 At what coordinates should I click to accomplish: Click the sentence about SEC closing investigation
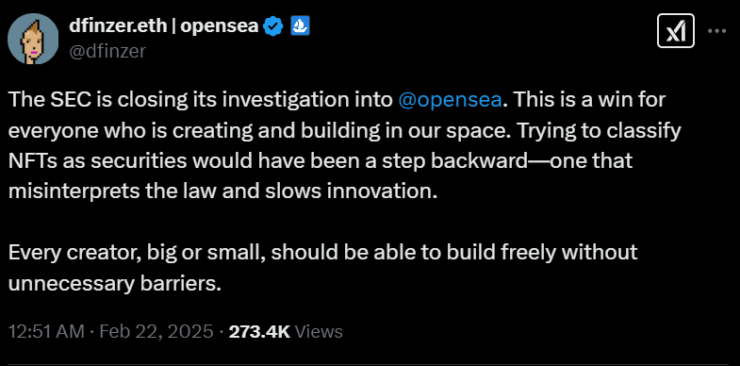(257, 101)
